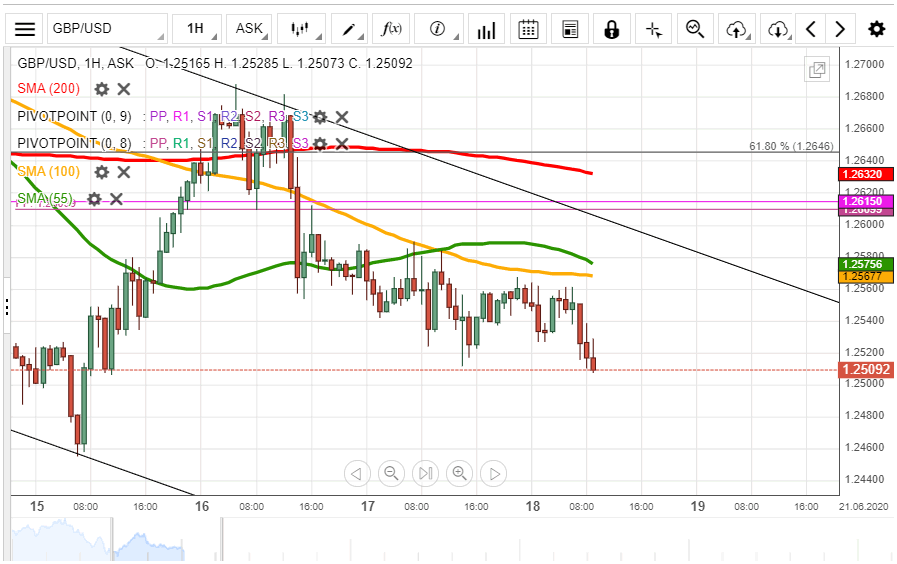Open the f(x) indicators menu

(391, 29)
